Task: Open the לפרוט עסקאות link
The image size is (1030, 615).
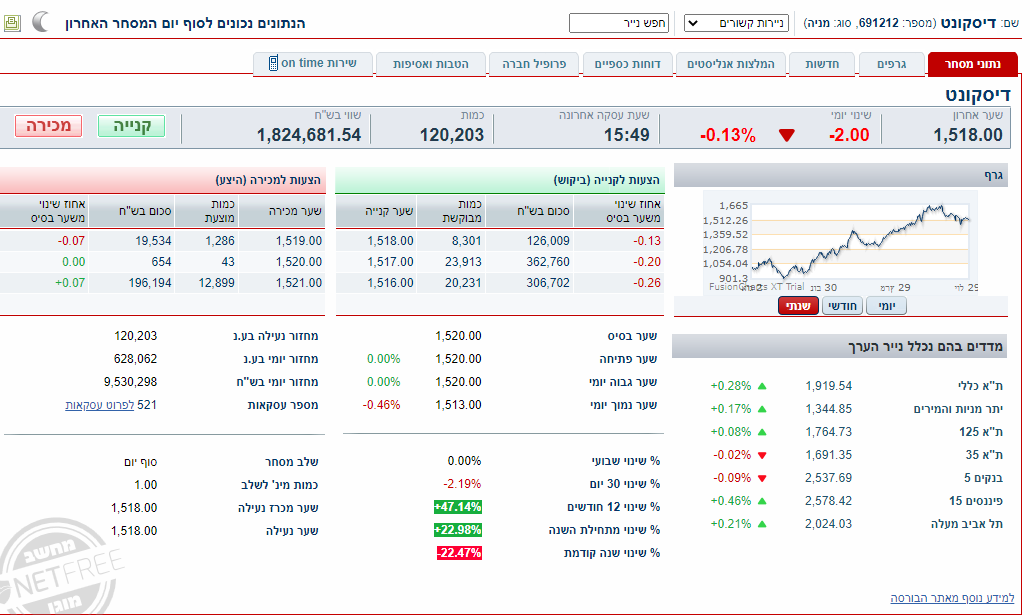Action: tap(100, 405)
